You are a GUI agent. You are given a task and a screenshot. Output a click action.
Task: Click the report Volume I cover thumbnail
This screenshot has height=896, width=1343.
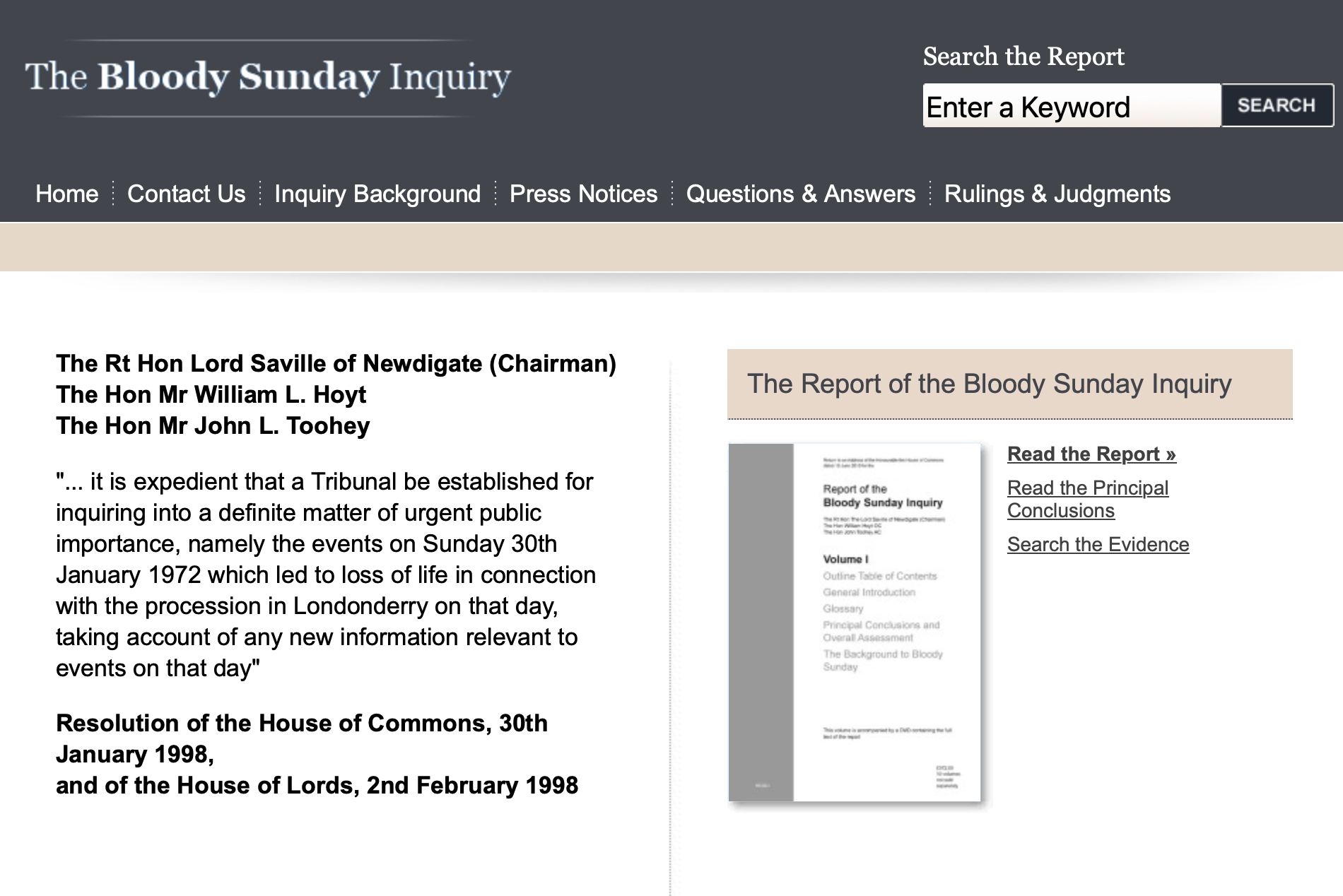[x=855, y=622]
